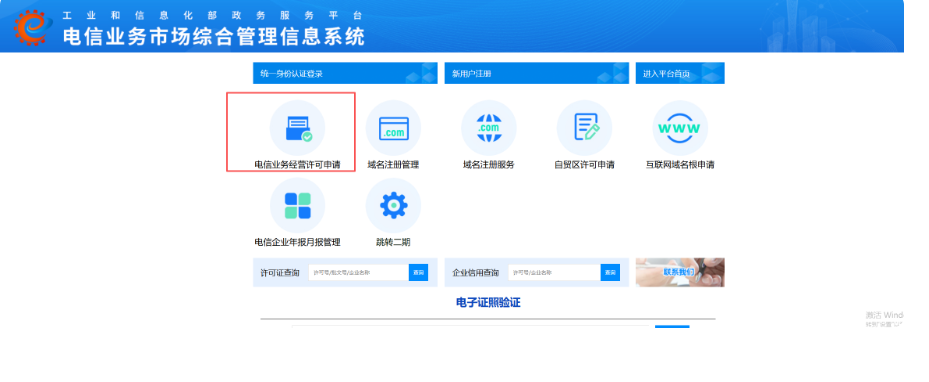The height and width of the screenshot is (382, 929).
Task: Click the 域名注册服务 label text
Action: coord(489,165)
